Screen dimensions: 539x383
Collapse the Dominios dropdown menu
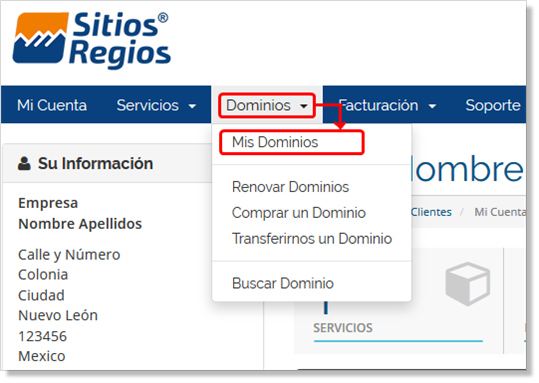(267, 105)
